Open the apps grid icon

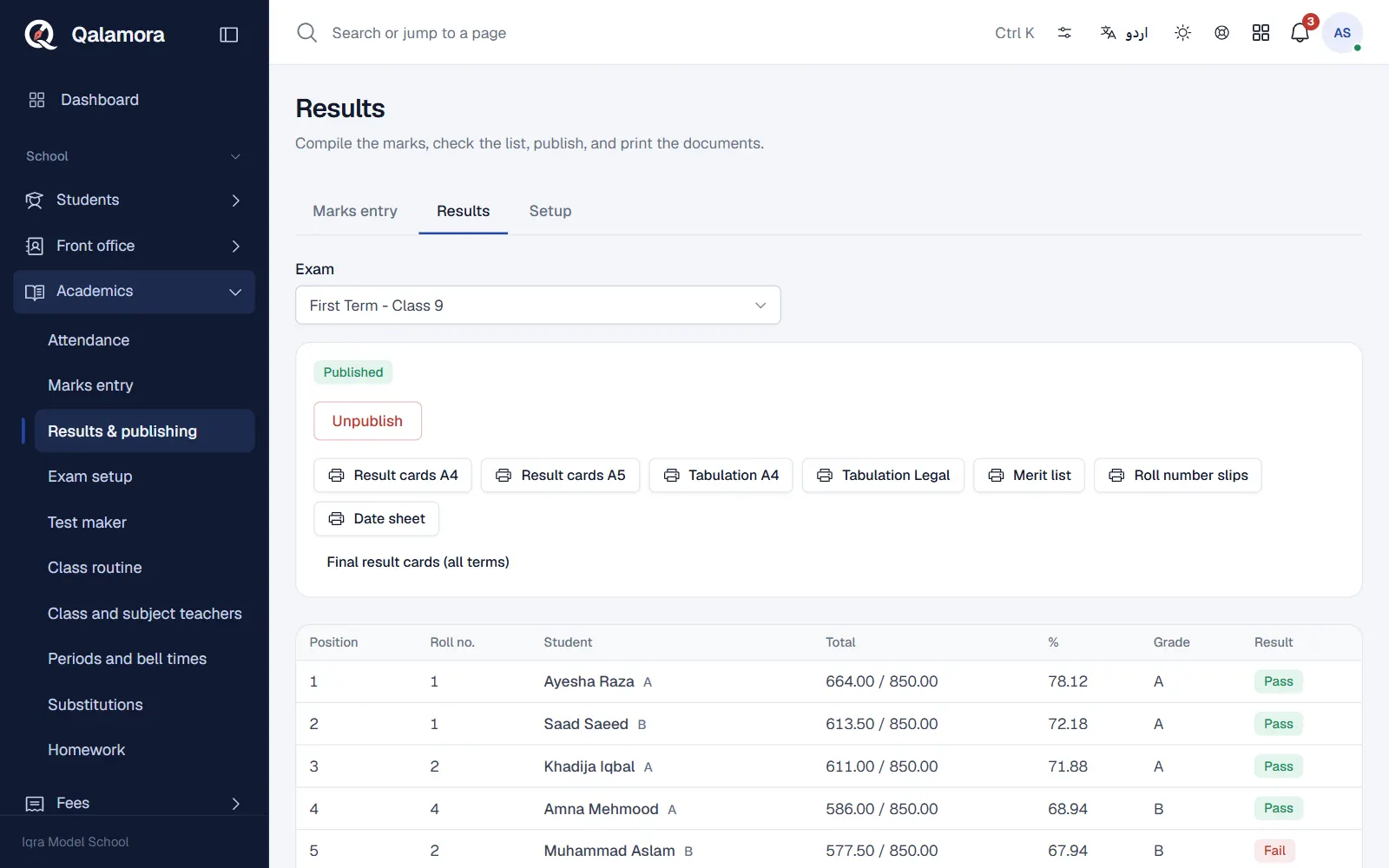pyautogui.click(x=1261, y=33)
